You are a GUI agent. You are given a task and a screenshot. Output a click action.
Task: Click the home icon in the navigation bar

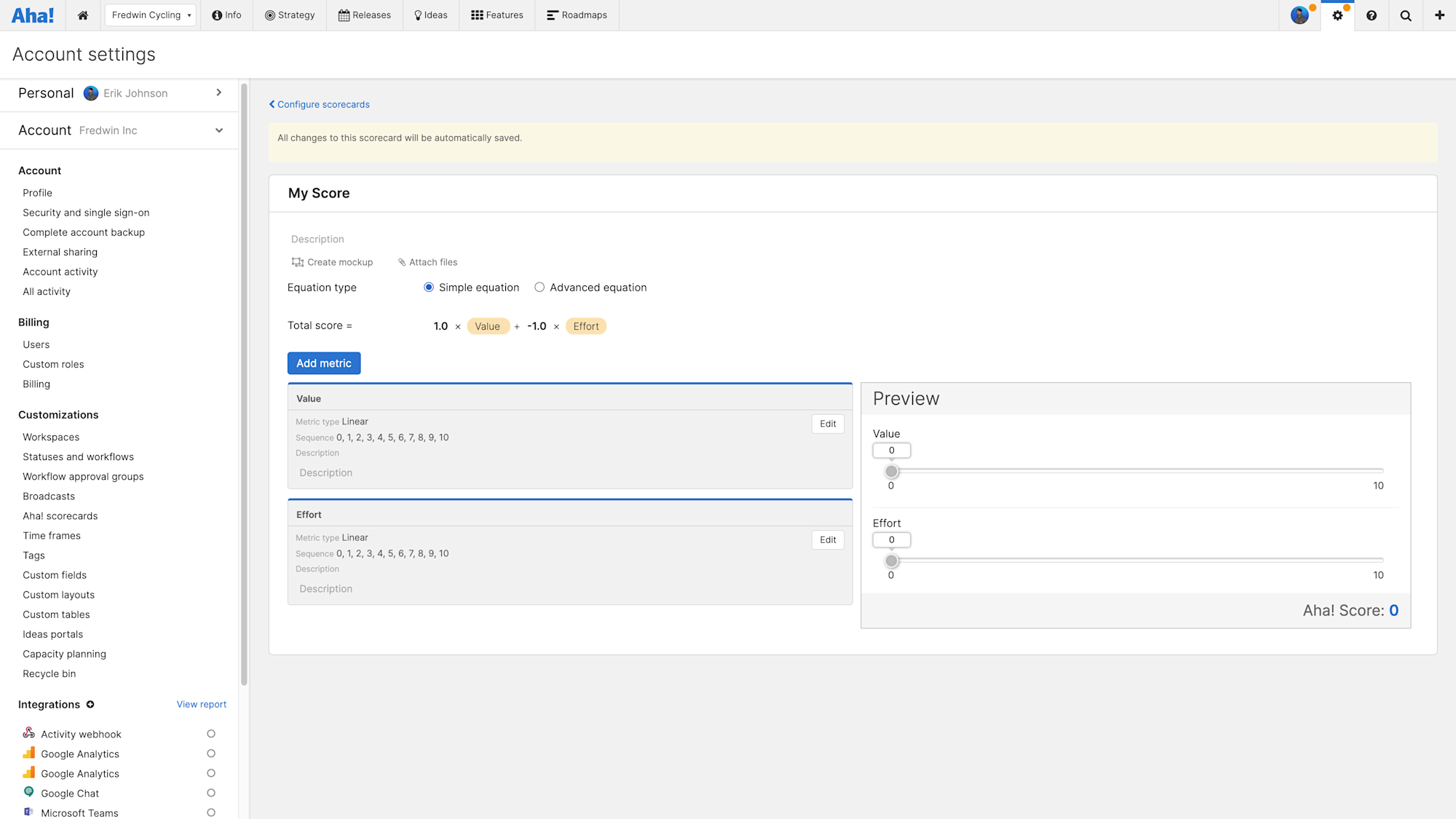82,15
